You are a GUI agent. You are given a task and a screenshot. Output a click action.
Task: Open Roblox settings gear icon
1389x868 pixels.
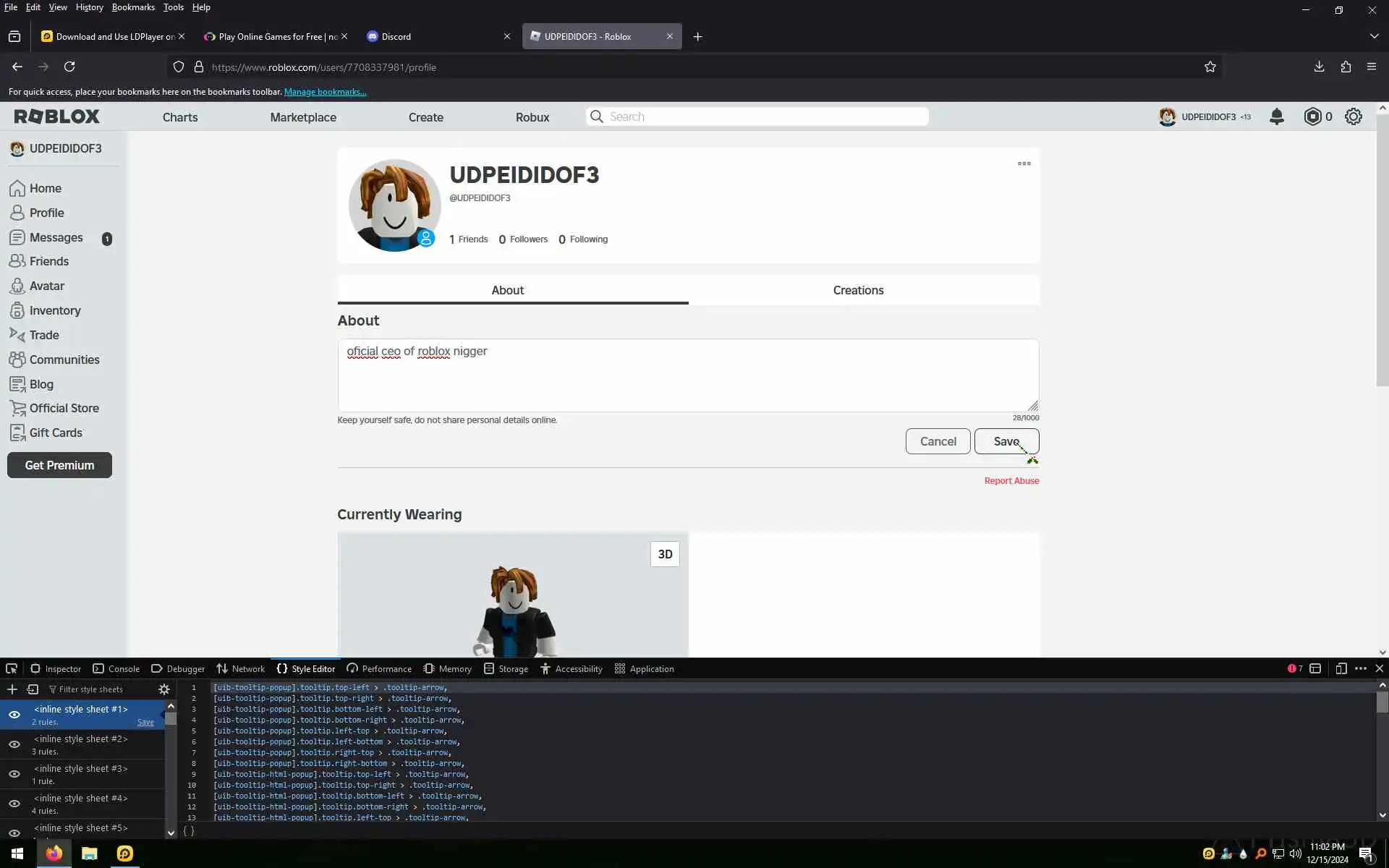(1353, 116)
